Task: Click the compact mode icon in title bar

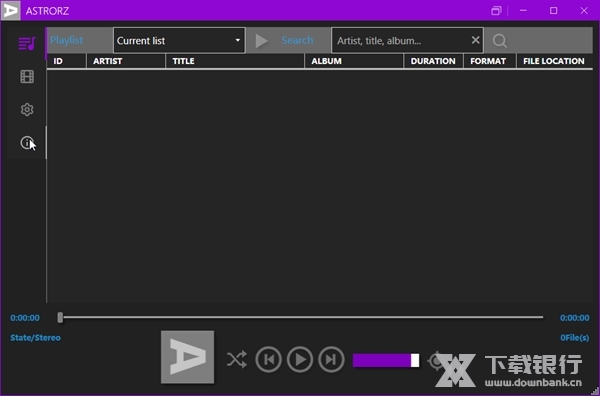Action: coord(496,11)
